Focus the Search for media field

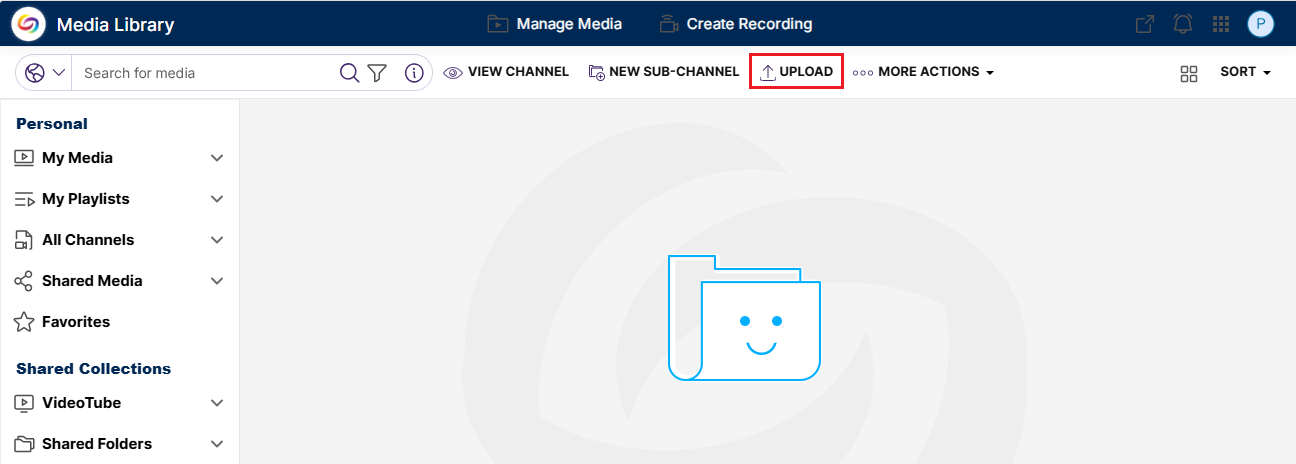coord(205,73)
